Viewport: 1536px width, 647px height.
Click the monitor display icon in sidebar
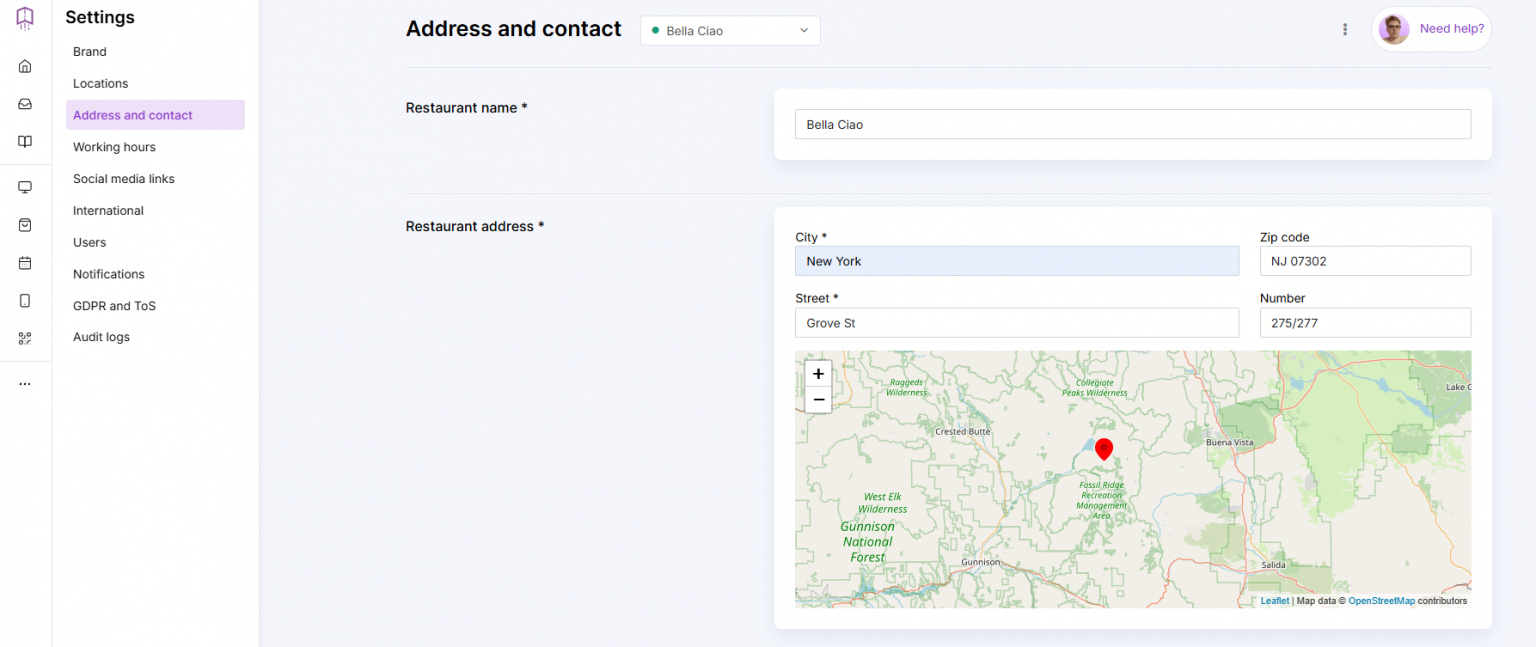coord(25,187)
